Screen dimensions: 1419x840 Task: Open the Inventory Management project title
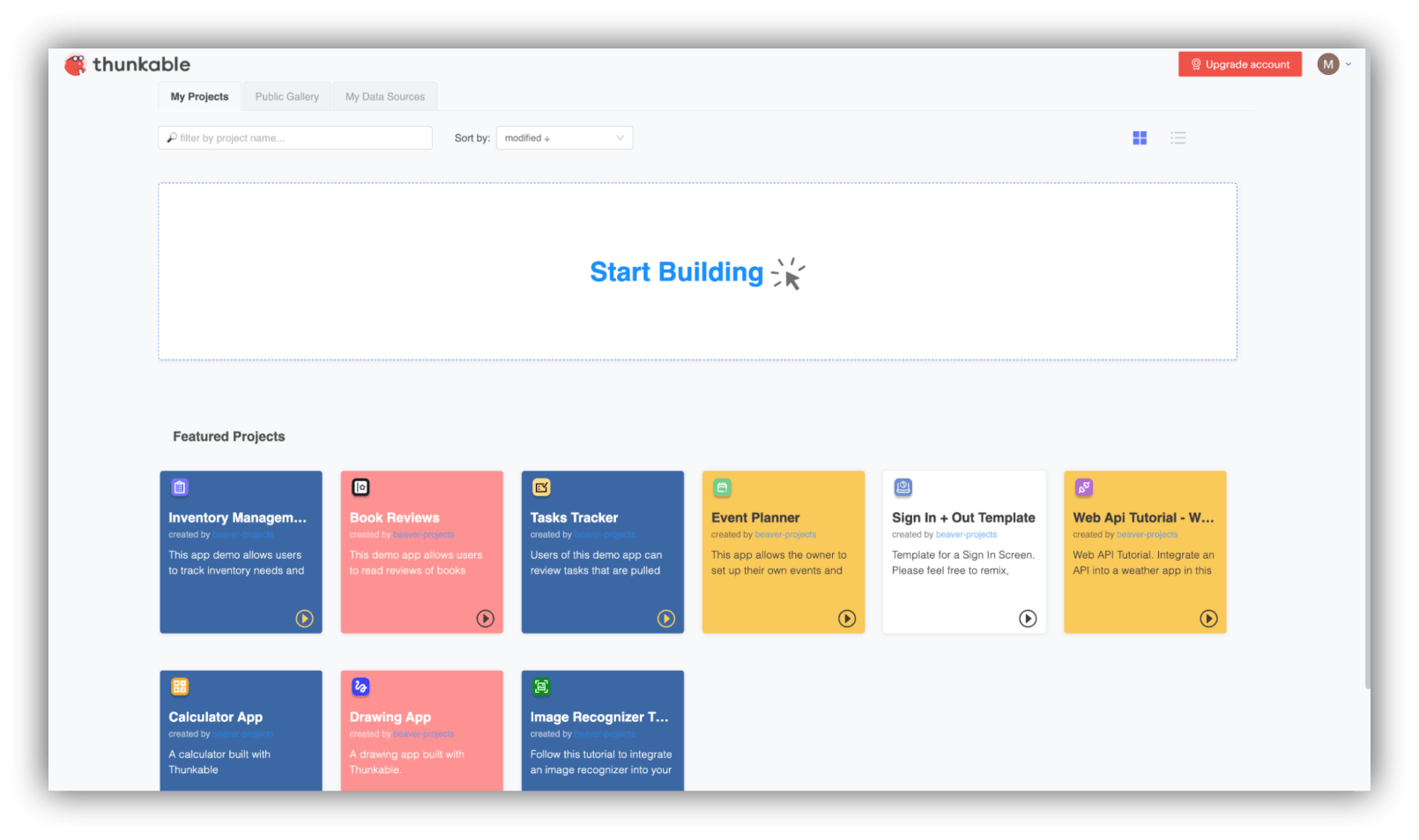(x=238, y=518)
